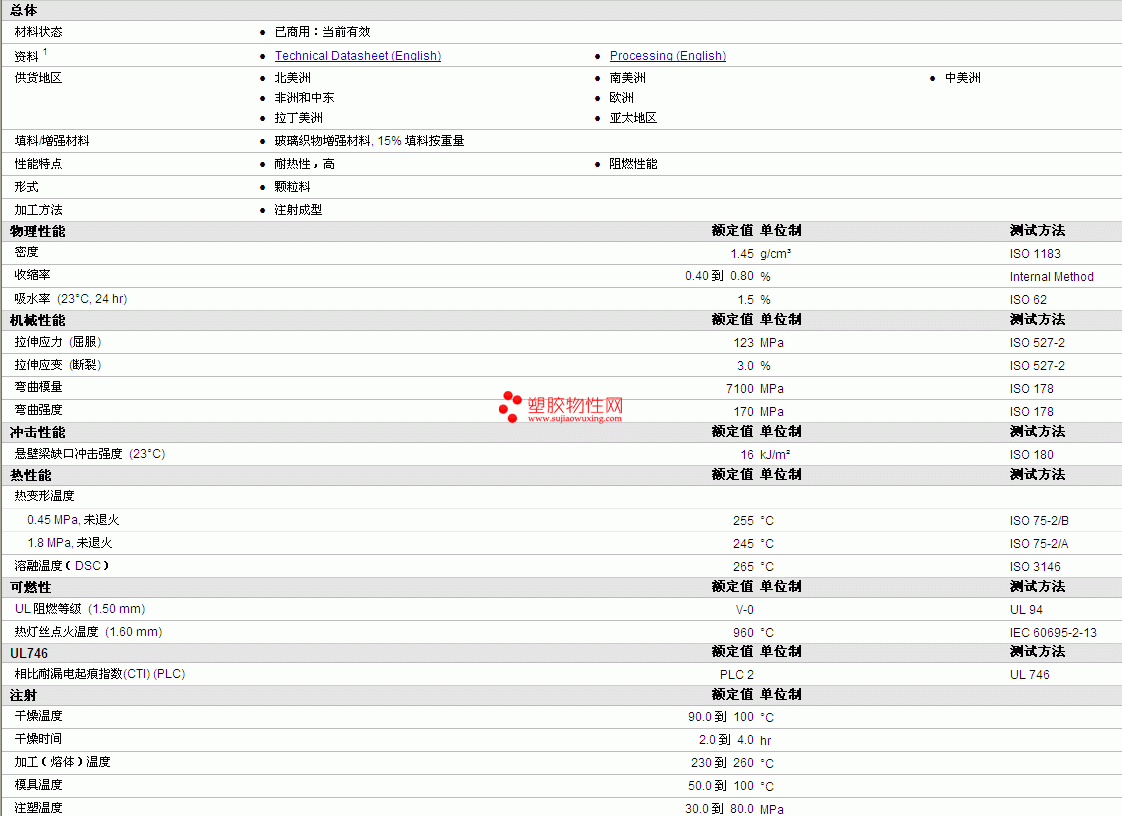
Task: Click the text 已商用：当前有效
Action: tap(323, 32)
